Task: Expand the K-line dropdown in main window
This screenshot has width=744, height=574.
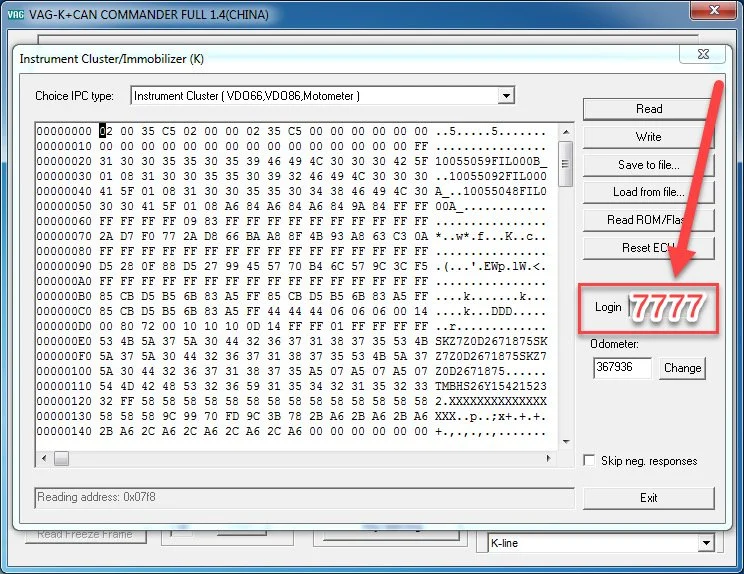Action: (706, 543)
